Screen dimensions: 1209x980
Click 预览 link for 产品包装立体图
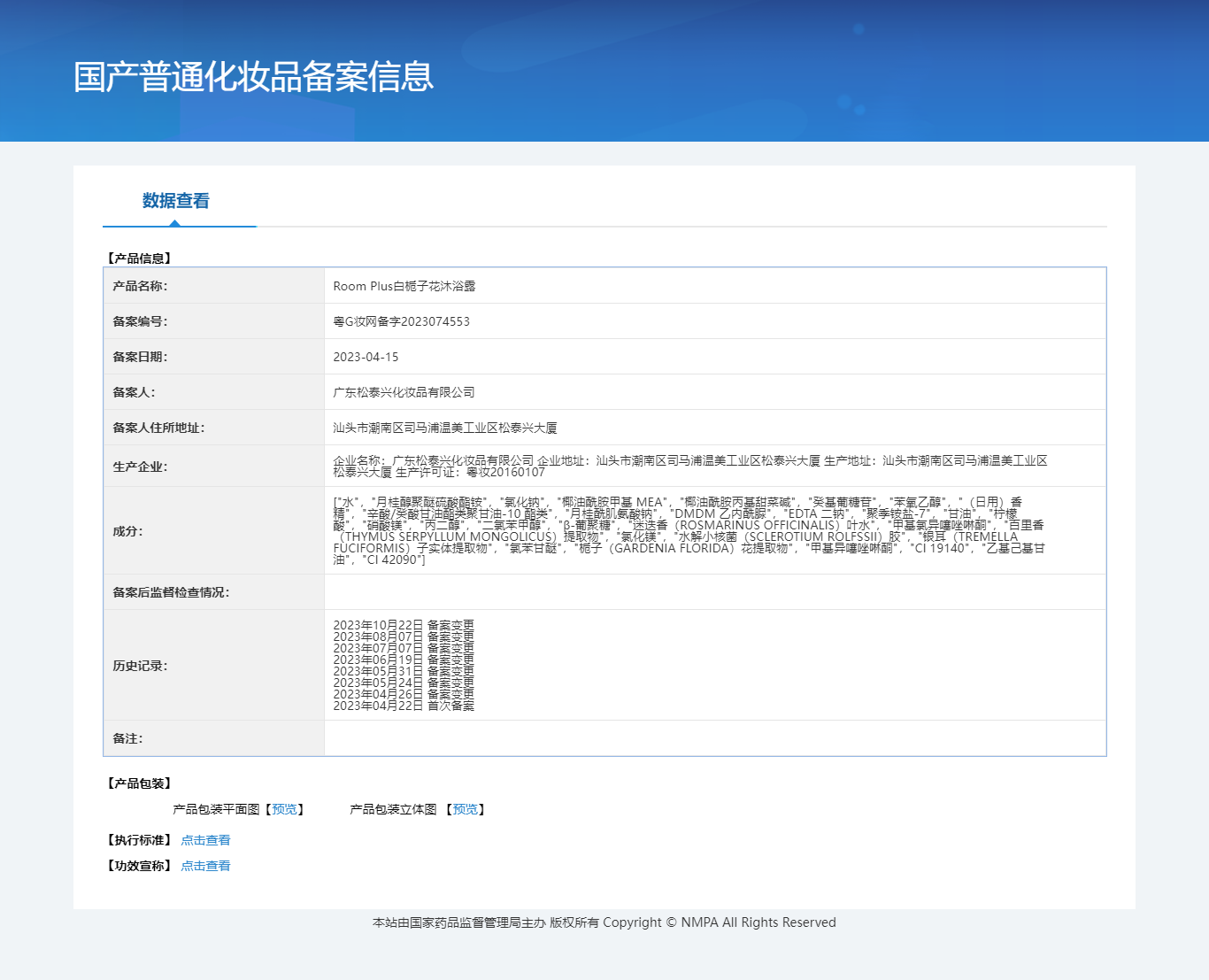[466, 809]
